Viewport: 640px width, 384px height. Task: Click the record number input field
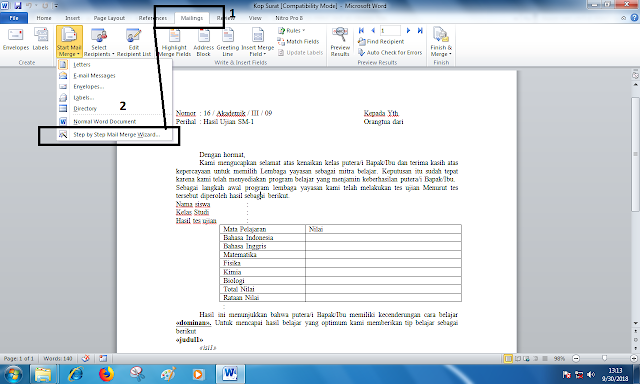tap(390, 31)
